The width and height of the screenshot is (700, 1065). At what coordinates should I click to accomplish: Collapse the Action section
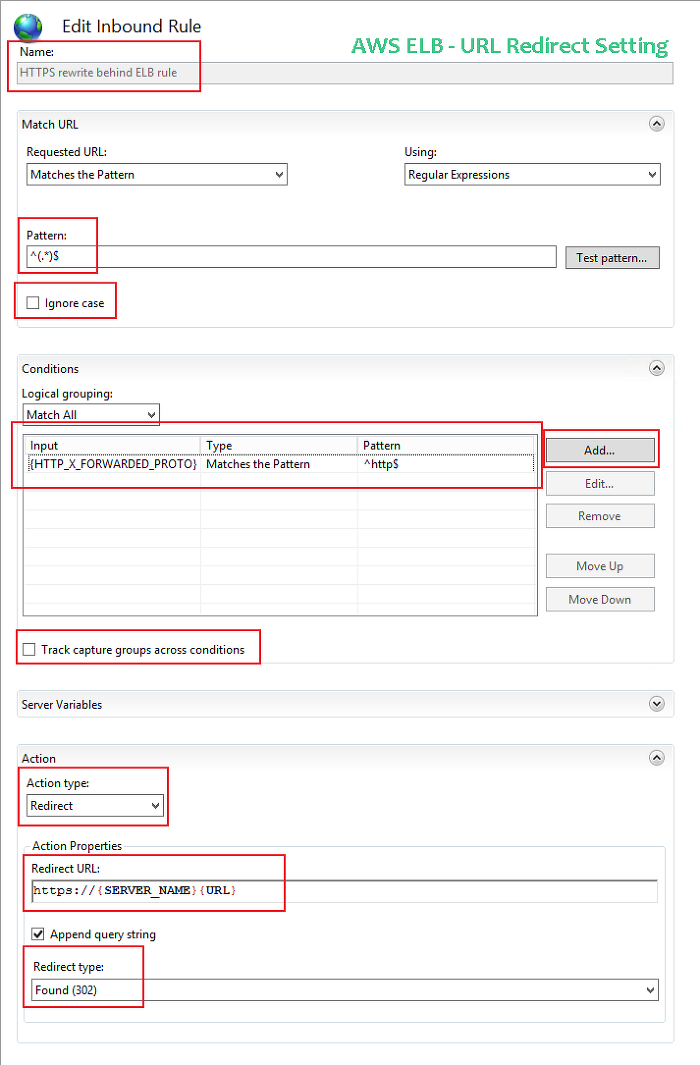click(x=657, y=758)
